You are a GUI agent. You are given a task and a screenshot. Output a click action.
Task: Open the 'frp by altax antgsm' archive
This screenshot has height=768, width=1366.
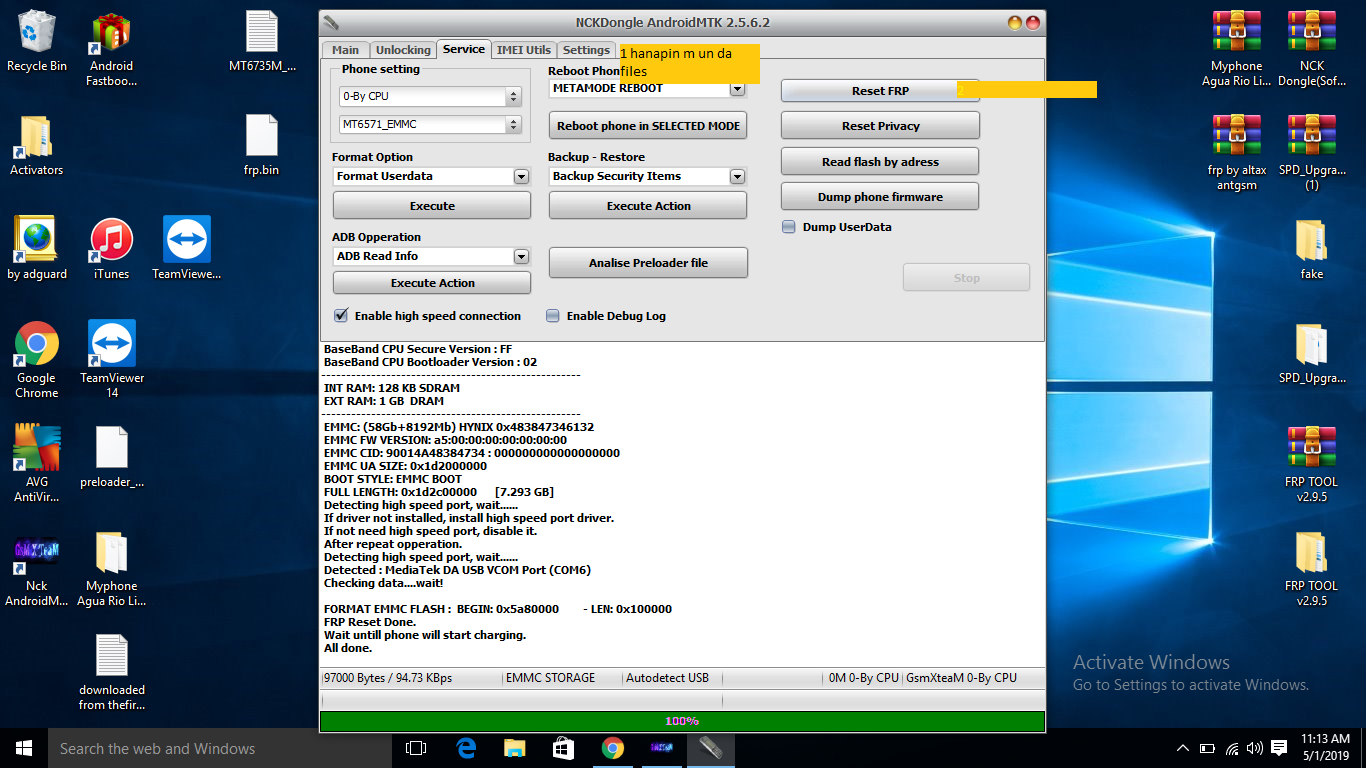pos(1237,152)
